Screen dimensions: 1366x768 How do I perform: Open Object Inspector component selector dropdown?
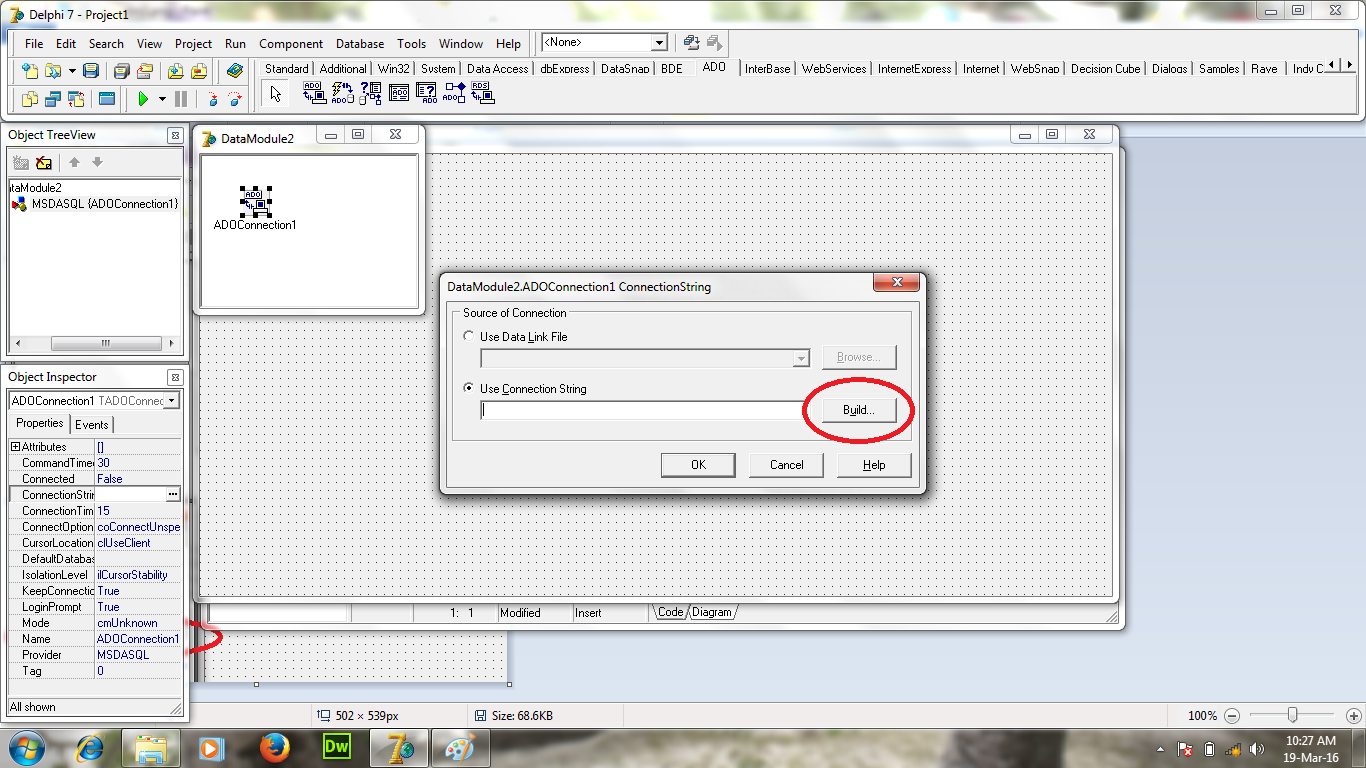tap(172, 401)
